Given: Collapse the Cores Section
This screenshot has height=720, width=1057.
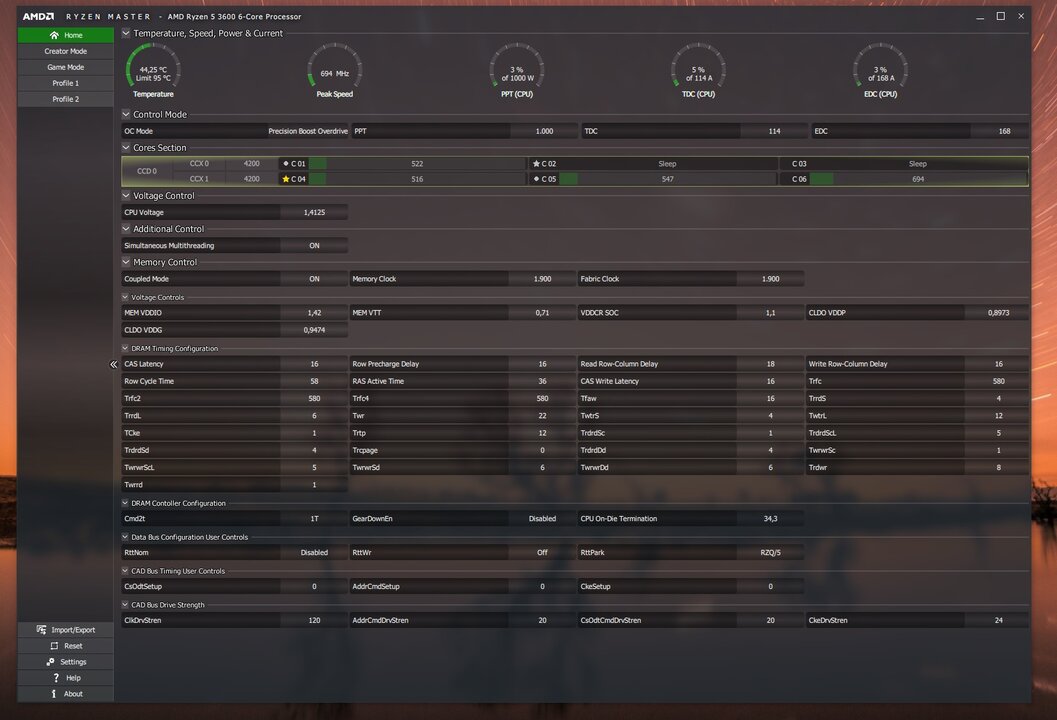Looking at the screenshot, I should tap(126, 147).
